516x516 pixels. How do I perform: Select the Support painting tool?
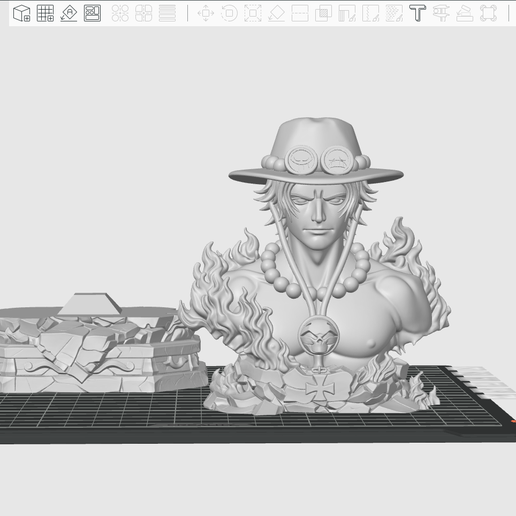[347, 13]
